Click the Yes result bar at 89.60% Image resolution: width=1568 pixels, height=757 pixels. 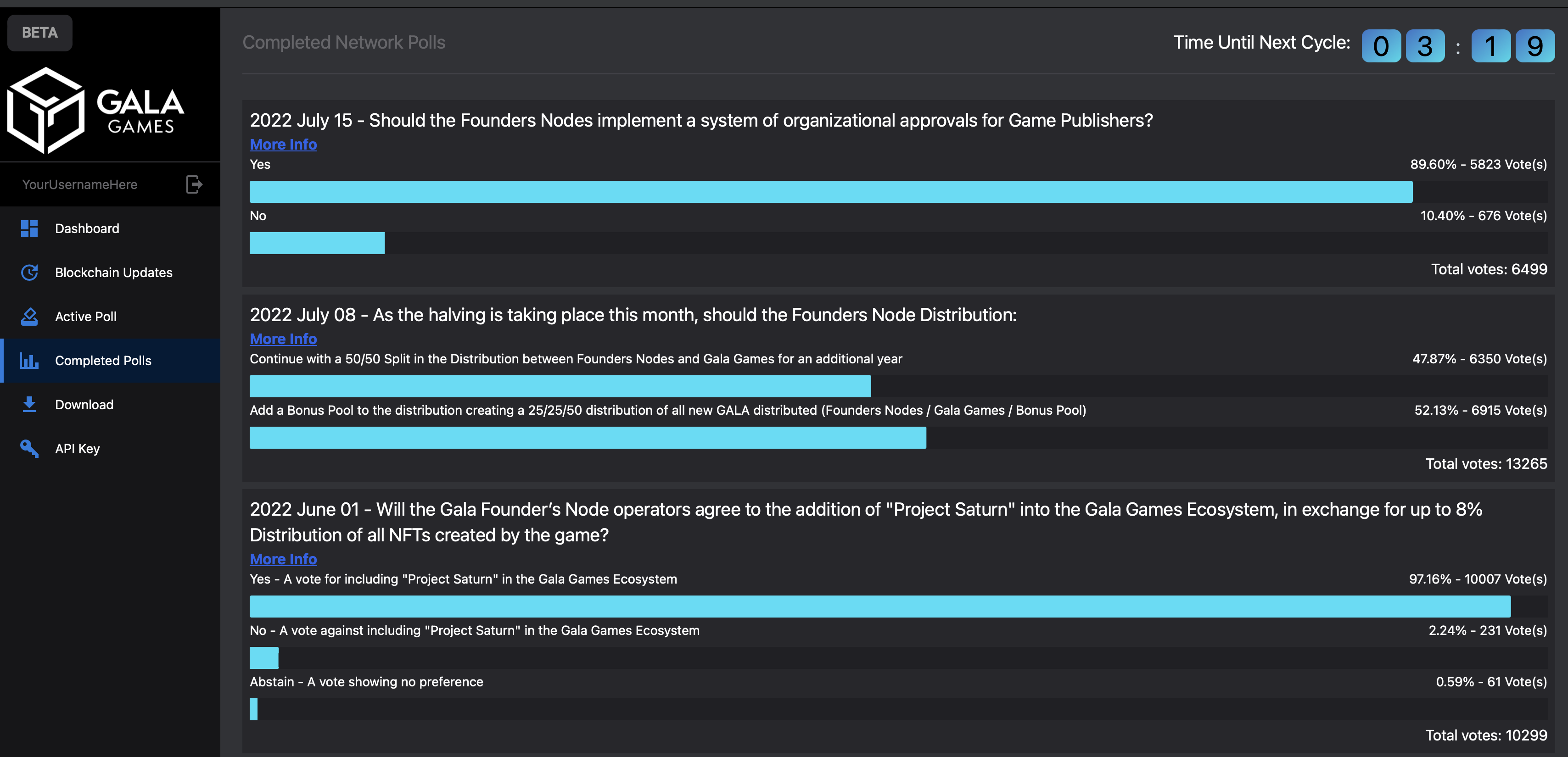pos(831,192)
